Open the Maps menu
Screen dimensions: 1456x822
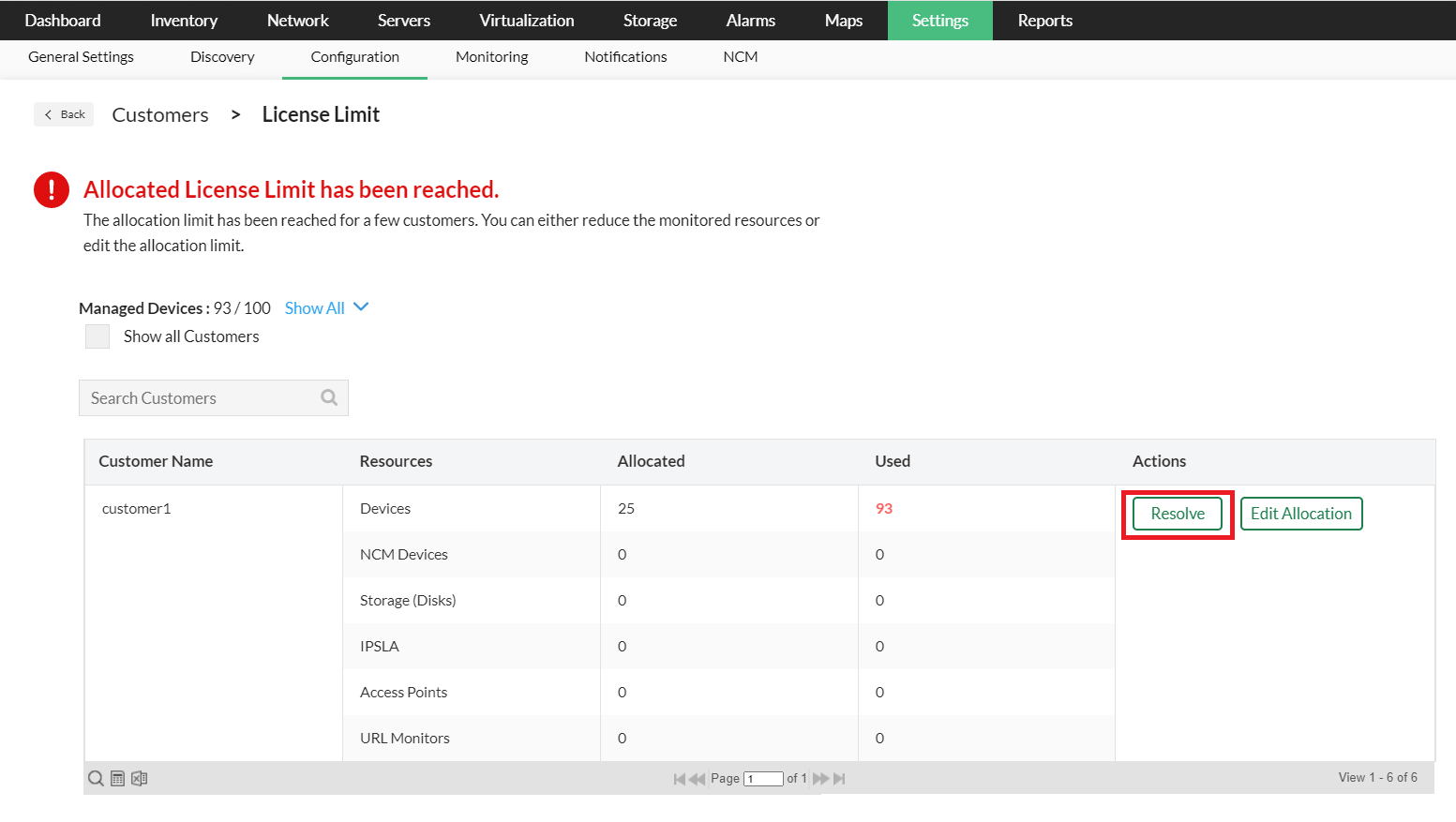point(844,21)
